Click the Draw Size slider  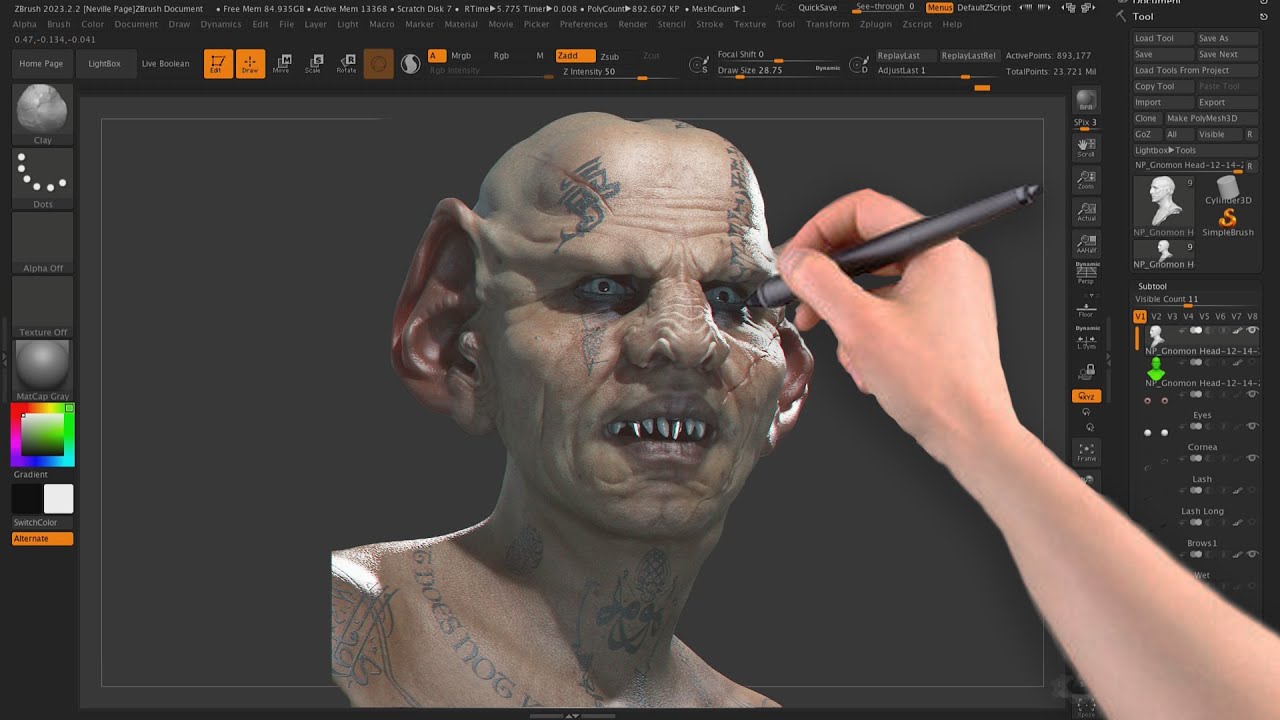tap(779, 71)
